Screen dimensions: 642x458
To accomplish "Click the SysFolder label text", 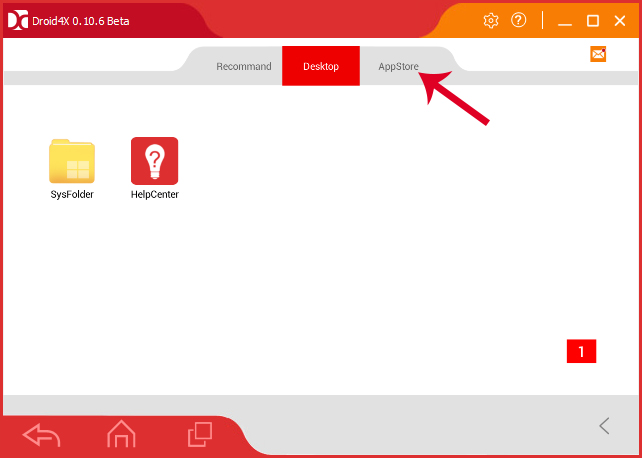I will (72, 194).
